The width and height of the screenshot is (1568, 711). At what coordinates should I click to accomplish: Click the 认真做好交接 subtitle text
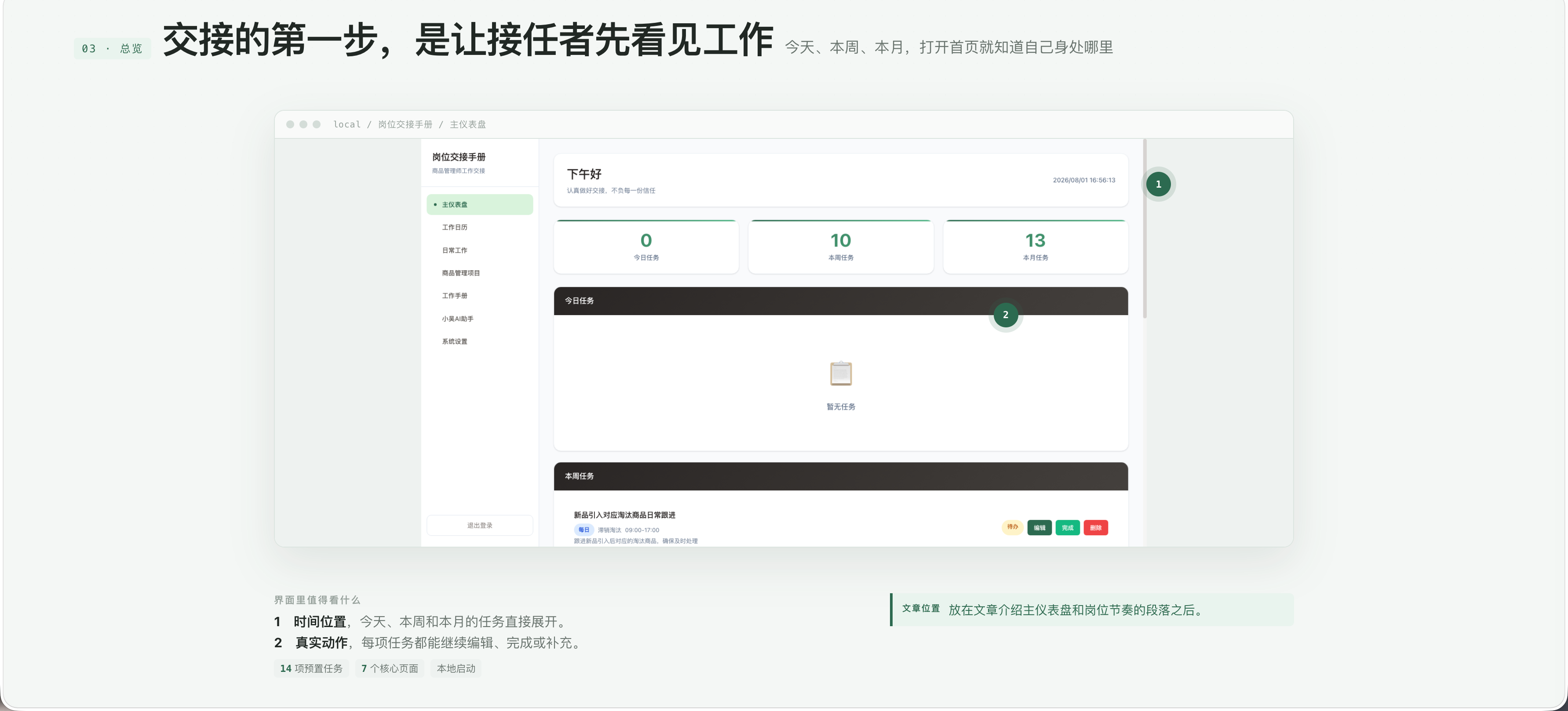[x=611, y=190]
